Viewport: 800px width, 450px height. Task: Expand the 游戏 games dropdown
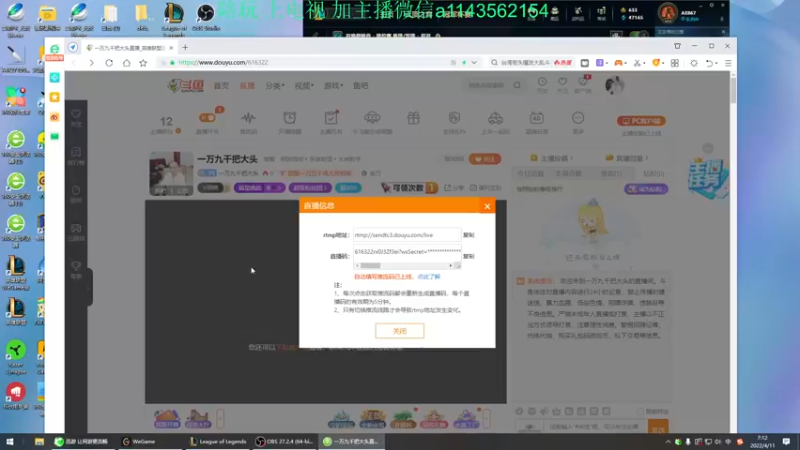pos(333,86)
